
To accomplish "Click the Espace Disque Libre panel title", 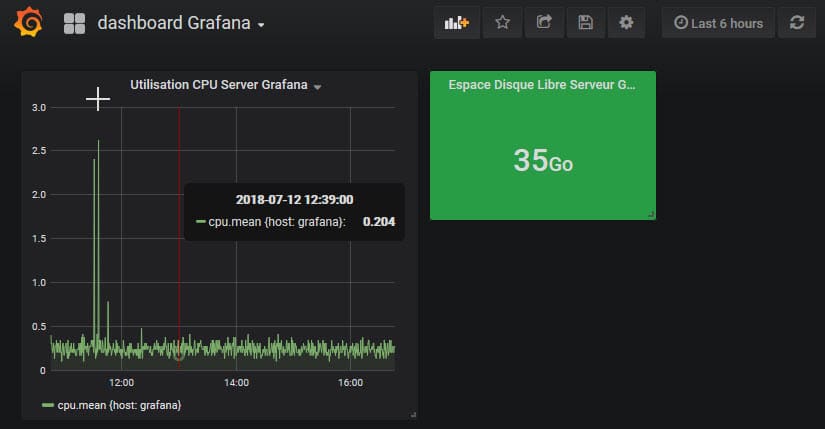I will [x=542, y=86].
